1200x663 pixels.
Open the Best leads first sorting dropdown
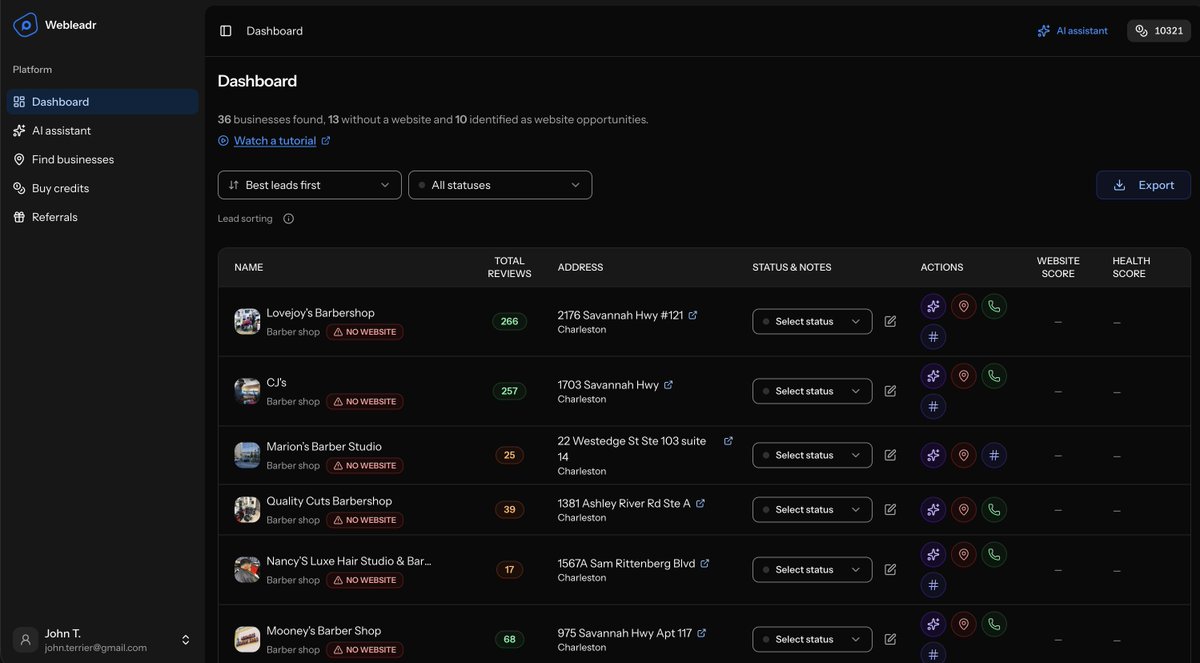(310, 185)
